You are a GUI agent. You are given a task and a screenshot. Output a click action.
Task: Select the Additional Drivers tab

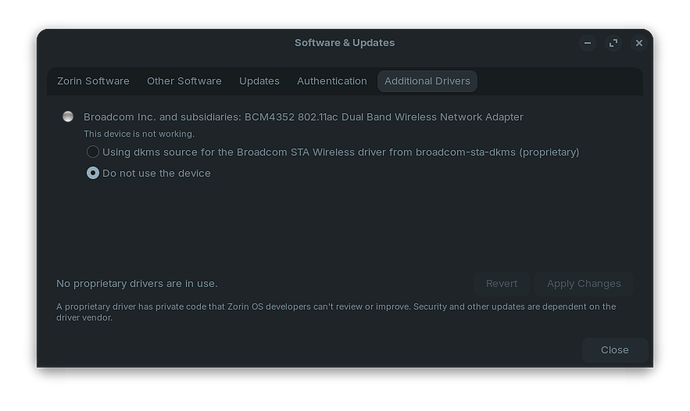[x=427, y=81]
